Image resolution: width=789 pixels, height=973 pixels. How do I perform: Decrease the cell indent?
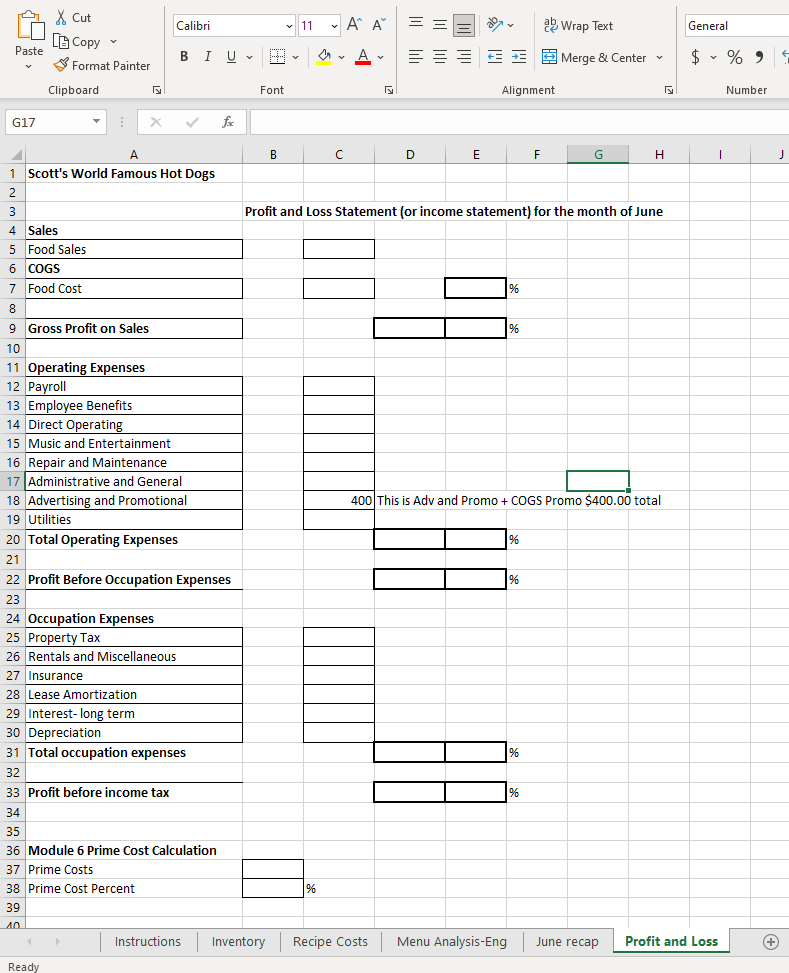coord(495,57)
